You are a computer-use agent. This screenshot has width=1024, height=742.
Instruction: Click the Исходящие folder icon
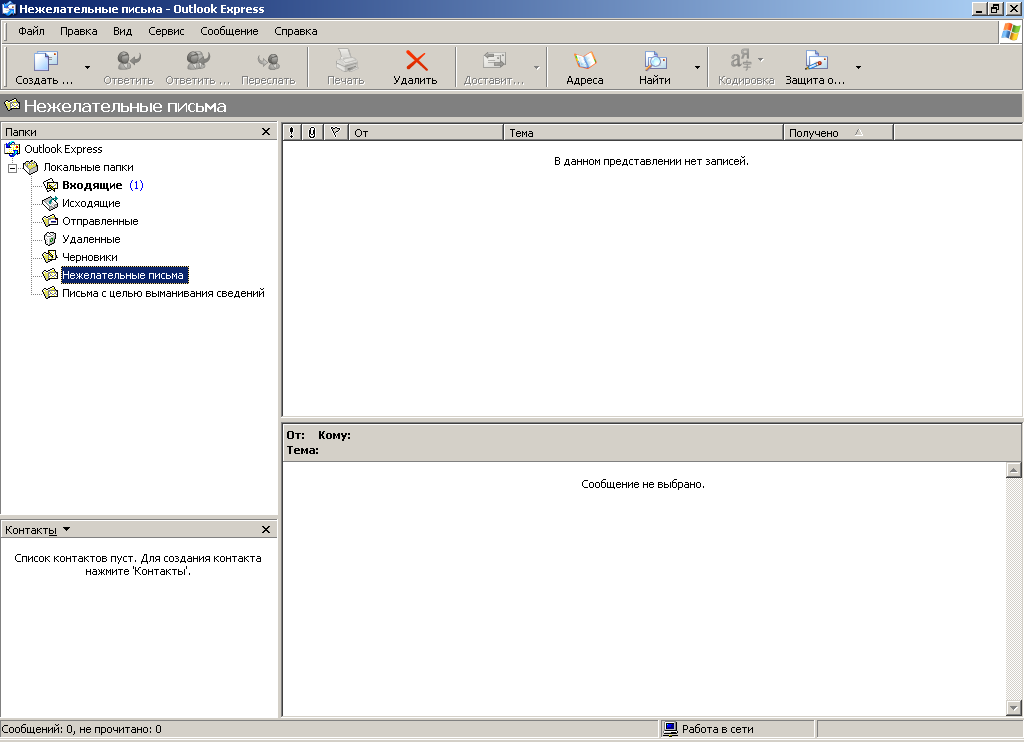tap(50, 203)
